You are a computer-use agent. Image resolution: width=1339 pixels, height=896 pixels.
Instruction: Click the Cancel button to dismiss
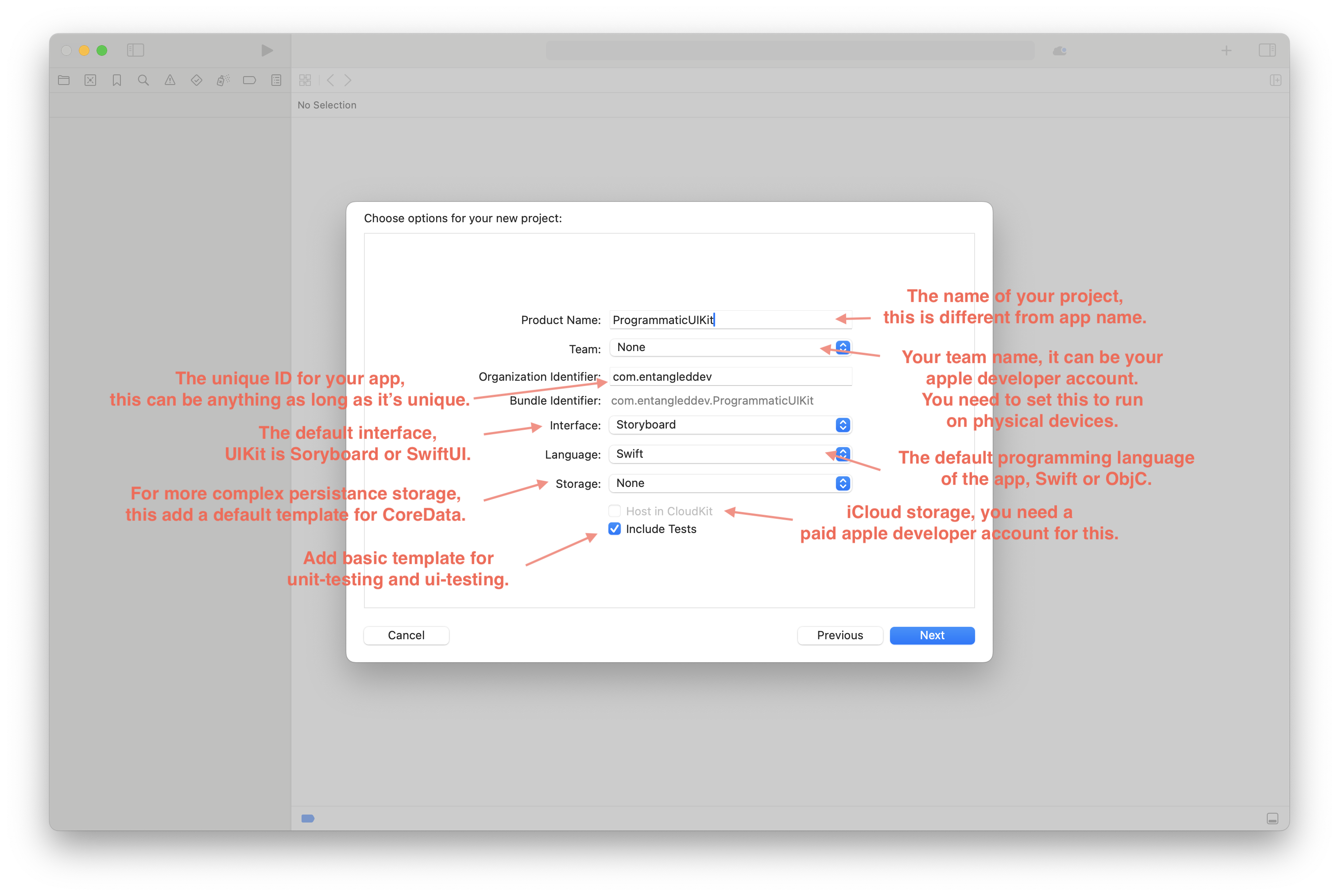pos(406,635)
